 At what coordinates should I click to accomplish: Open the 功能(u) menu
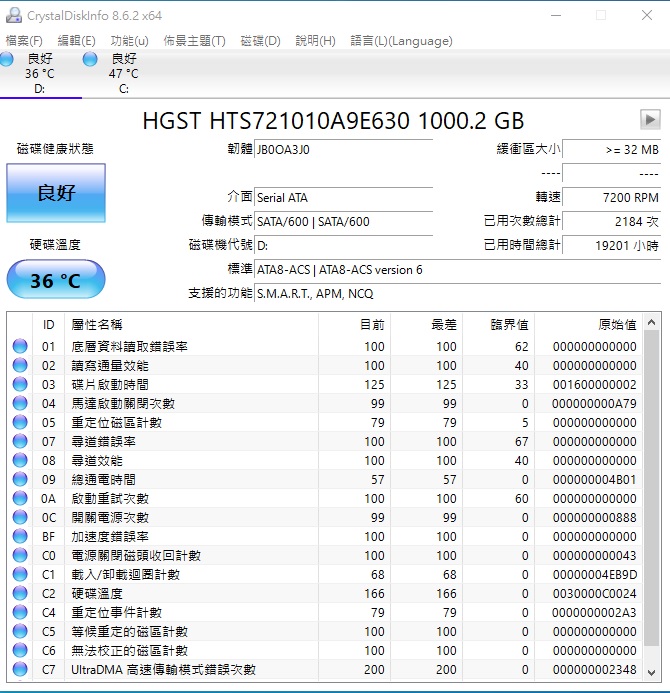pyautogui.click(x=129, y=41)
